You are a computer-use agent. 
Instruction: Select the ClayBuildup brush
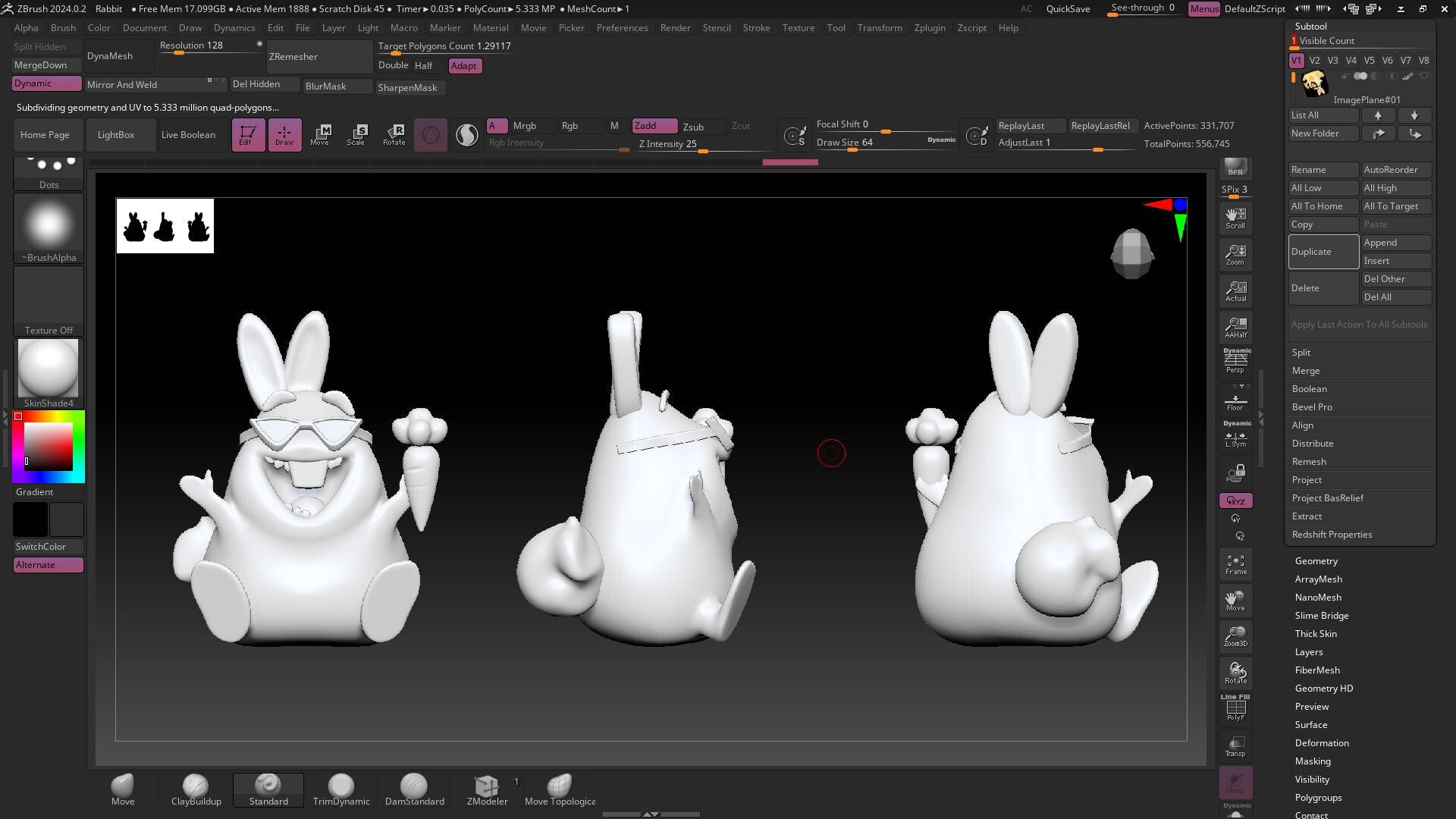click(x=196, y=789)
